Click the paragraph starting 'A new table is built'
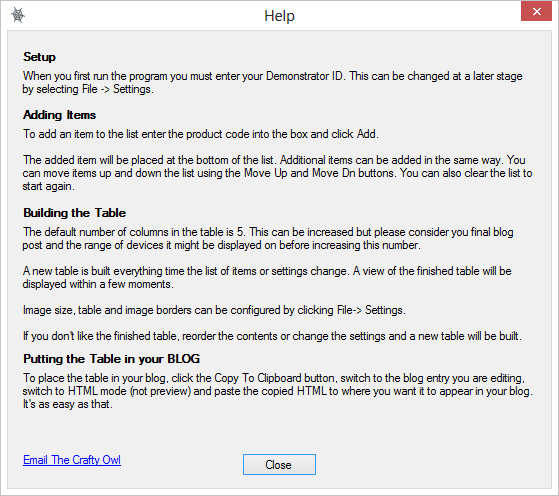Image resolution: width=559 pixels, height=496 pixels. click(x=267, y=277)
